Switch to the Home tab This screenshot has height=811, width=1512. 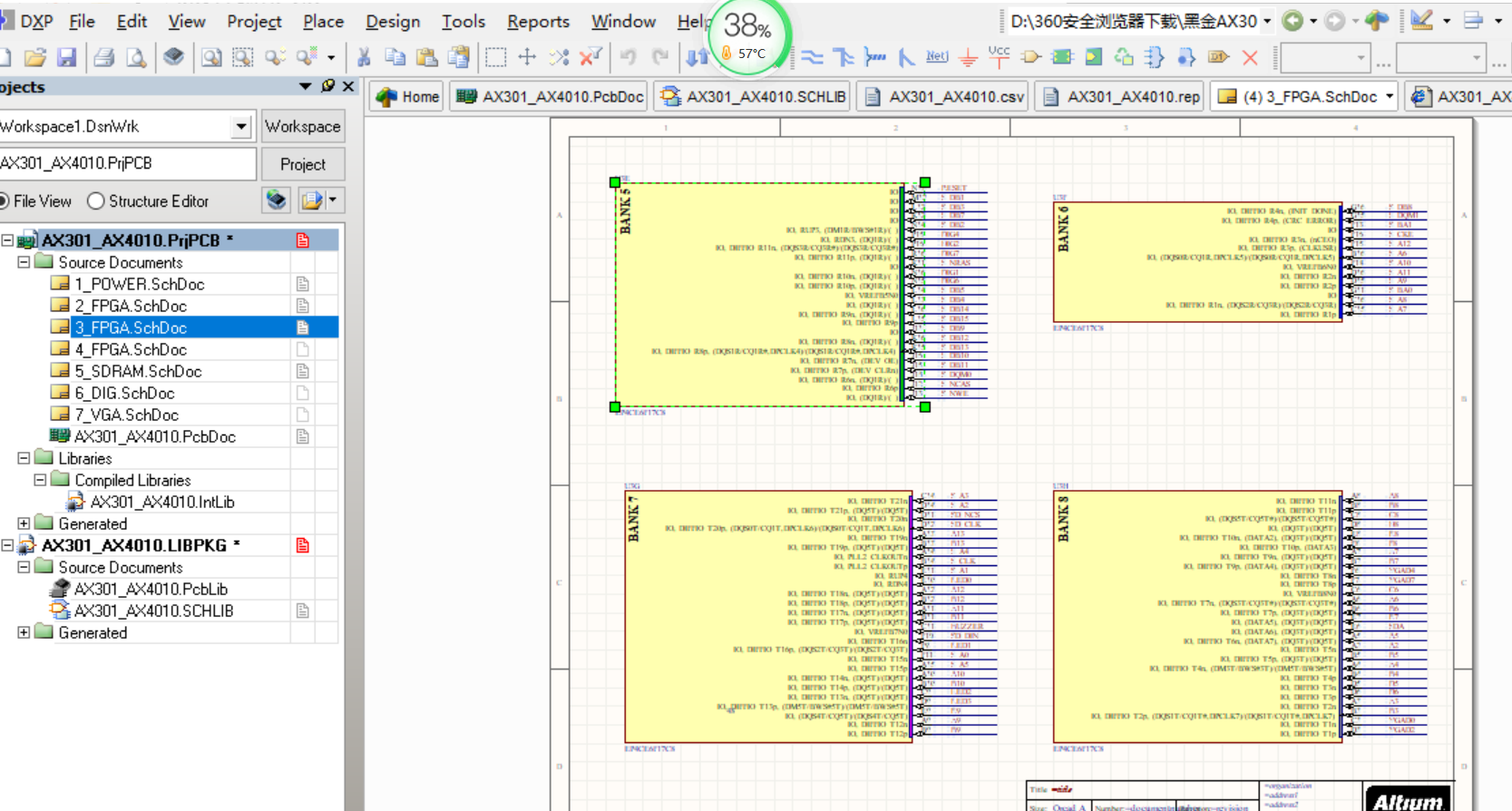coord(407,96)
